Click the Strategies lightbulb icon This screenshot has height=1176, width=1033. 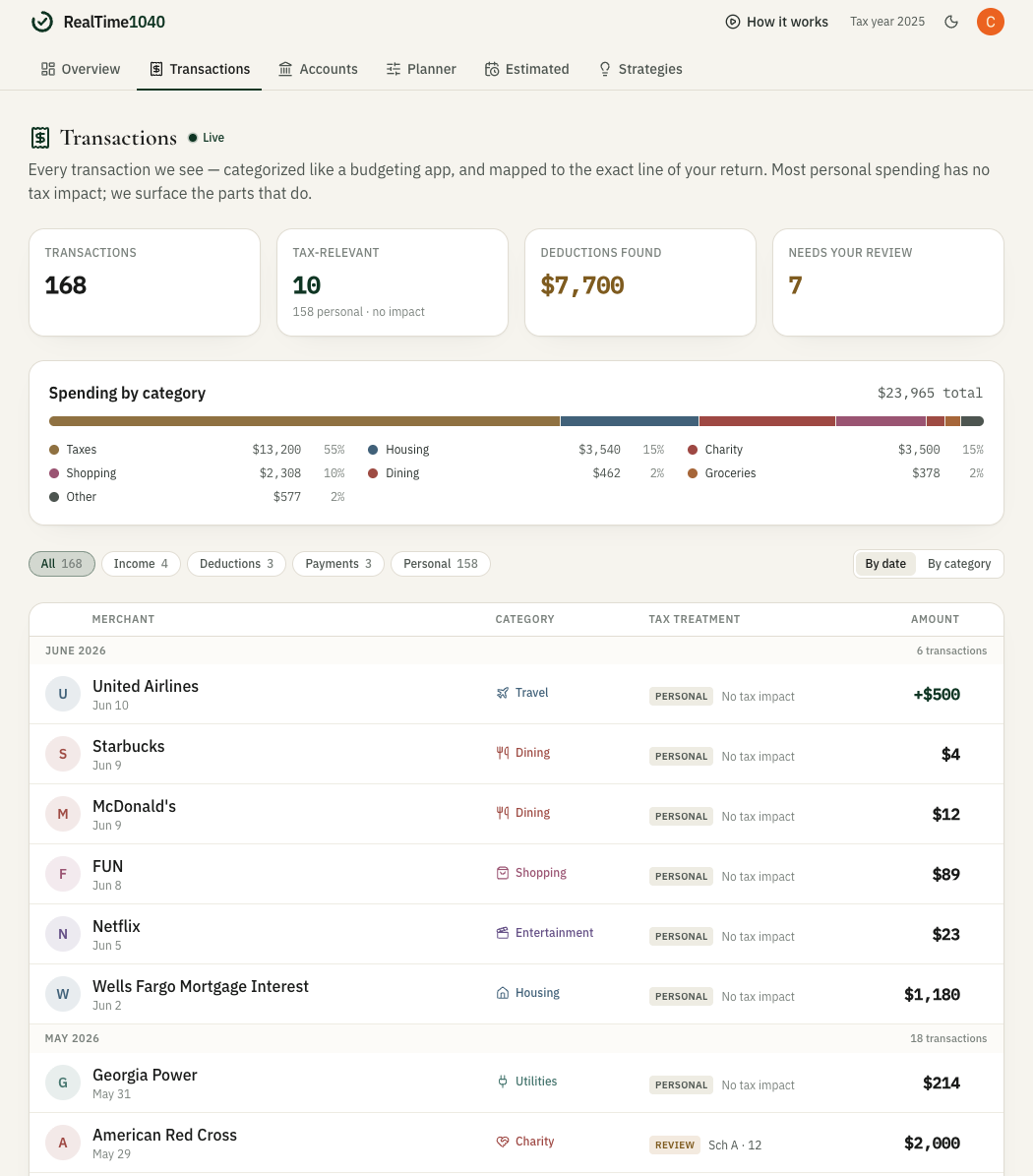605,69
